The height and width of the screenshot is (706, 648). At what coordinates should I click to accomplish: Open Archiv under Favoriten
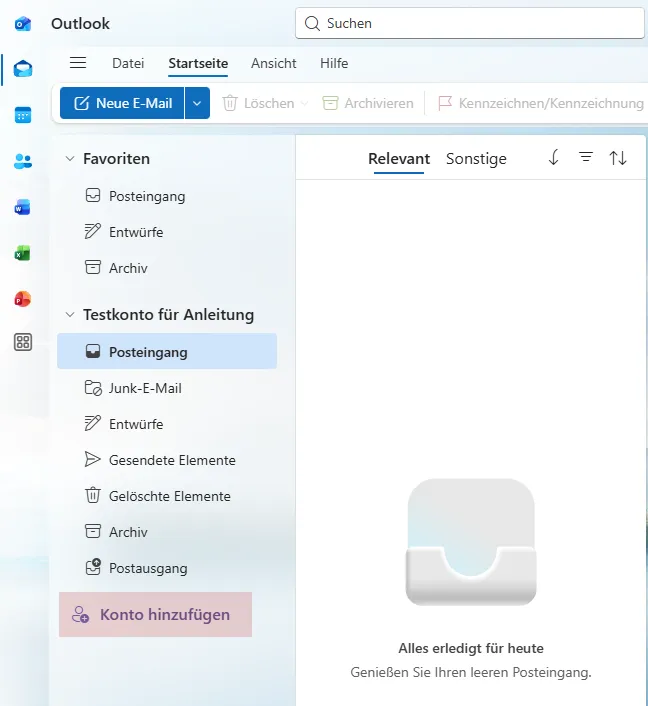(x=167, y=268)
